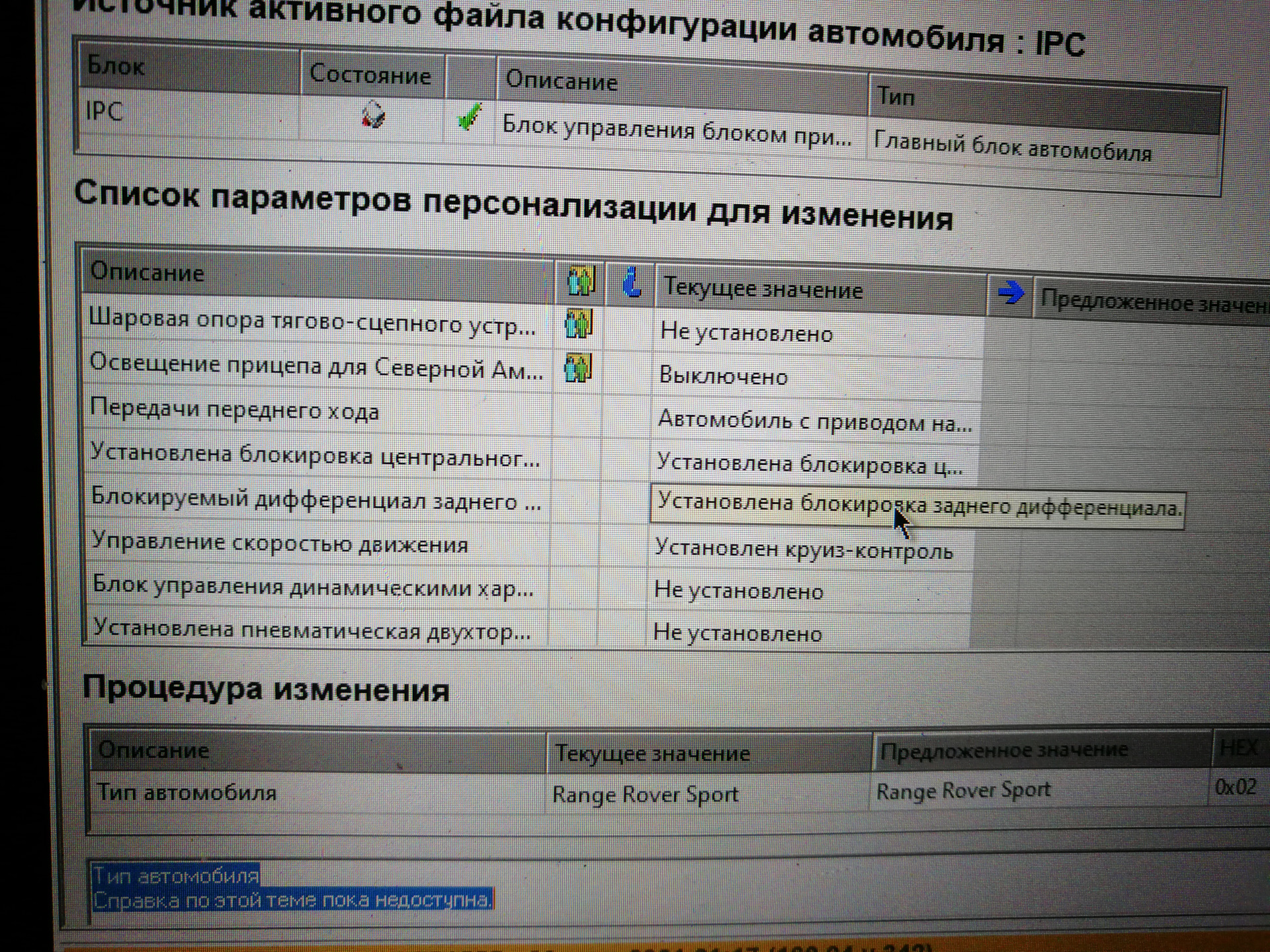Open value cell 'Установлен круиз-контроль'
Screen dimensions: 1270x952
click(x=803, y=549)
